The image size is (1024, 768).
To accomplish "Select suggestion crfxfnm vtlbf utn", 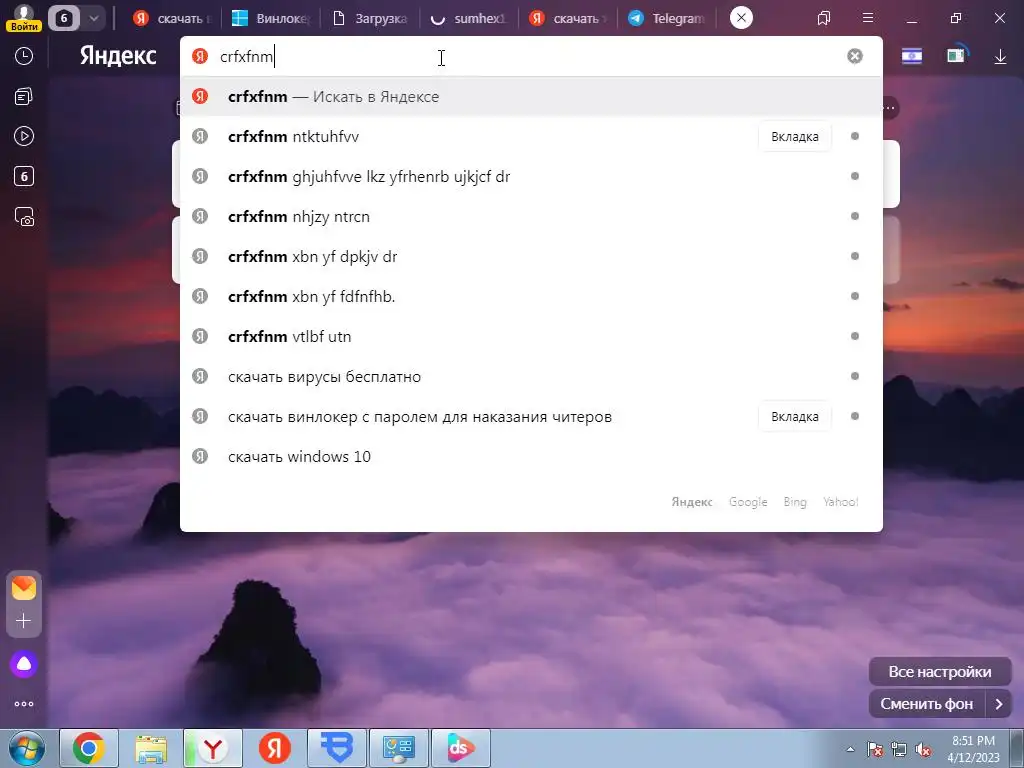I will [531, 336].
